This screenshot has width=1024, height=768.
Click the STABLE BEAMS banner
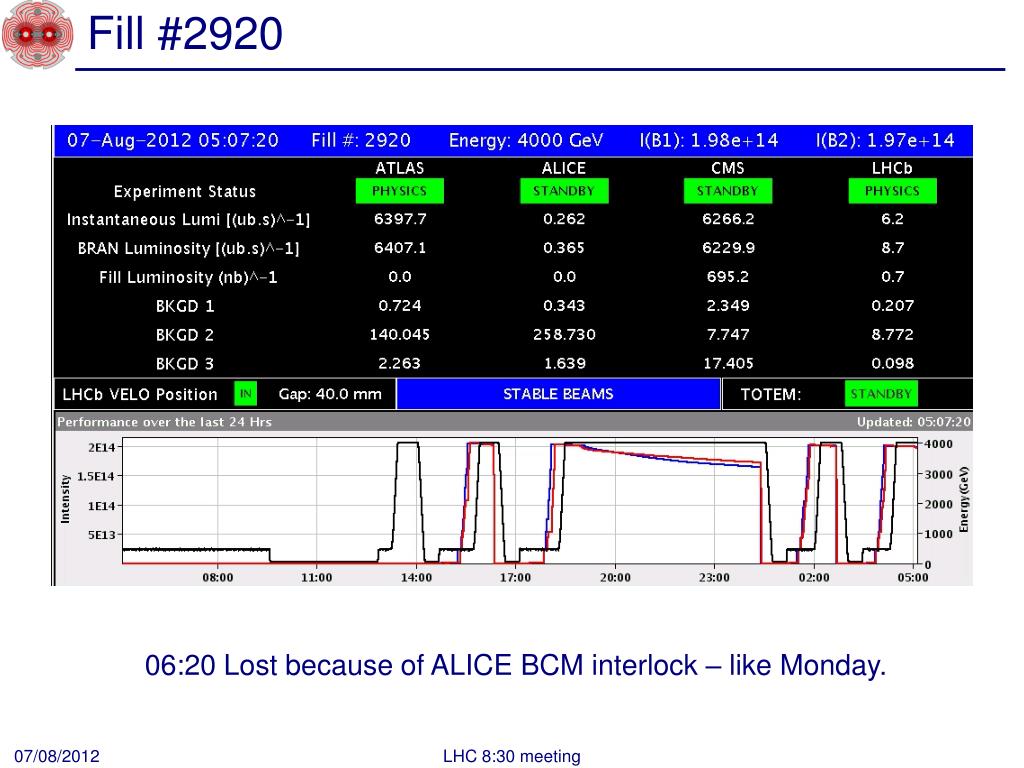click(x=558, y=394)
